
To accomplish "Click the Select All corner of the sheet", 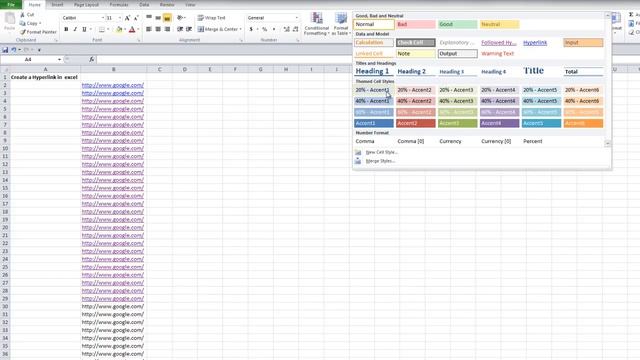I will pyautogui.click(x=5, y=69).
